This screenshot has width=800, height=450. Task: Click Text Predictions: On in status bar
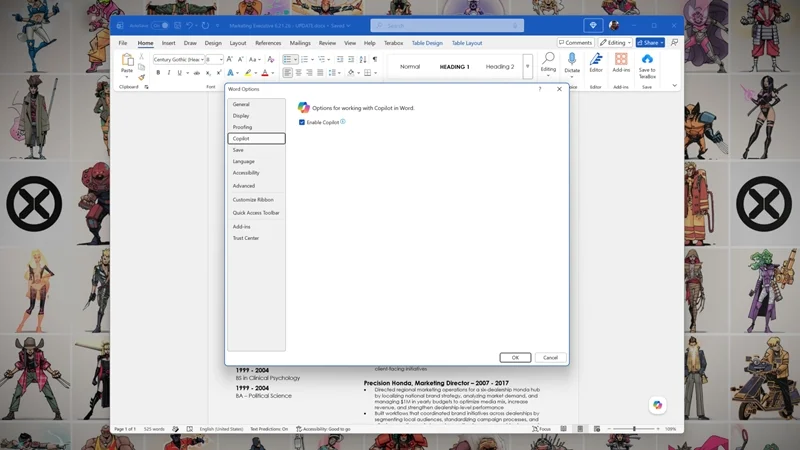(269, 429)
